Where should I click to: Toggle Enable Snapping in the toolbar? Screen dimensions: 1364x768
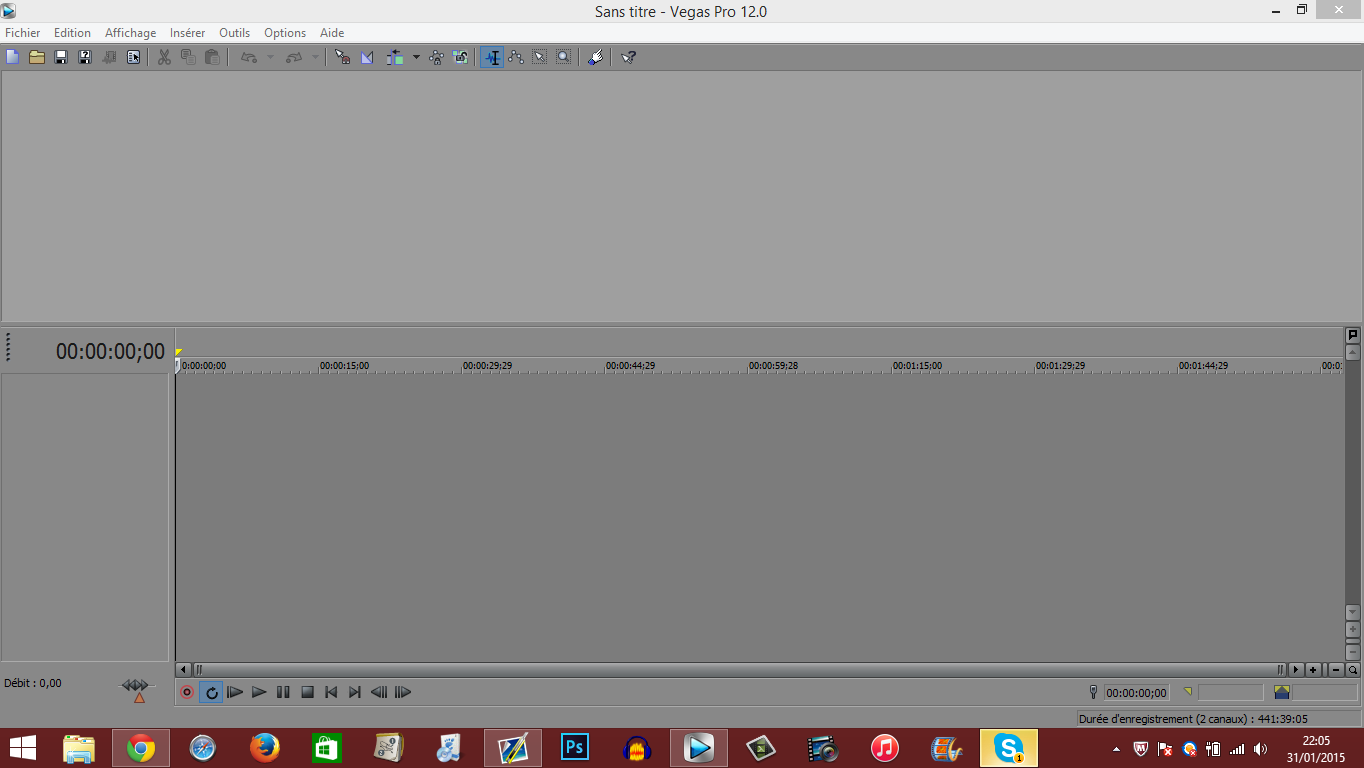click(x=342, y=57)
